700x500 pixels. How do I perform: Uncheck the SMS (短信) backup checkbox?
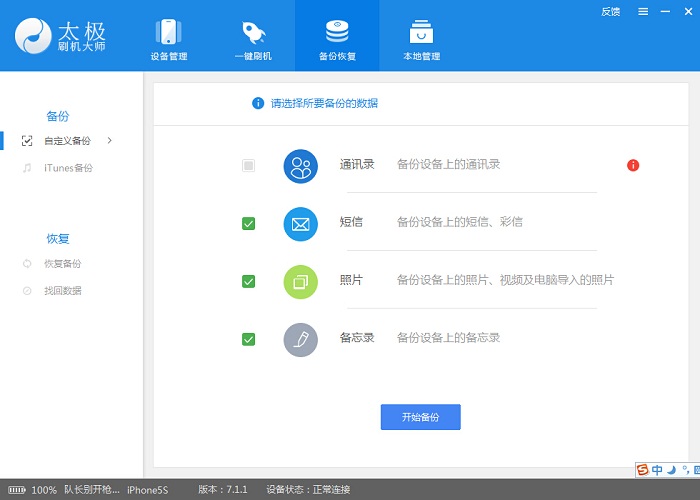[248, 223]
